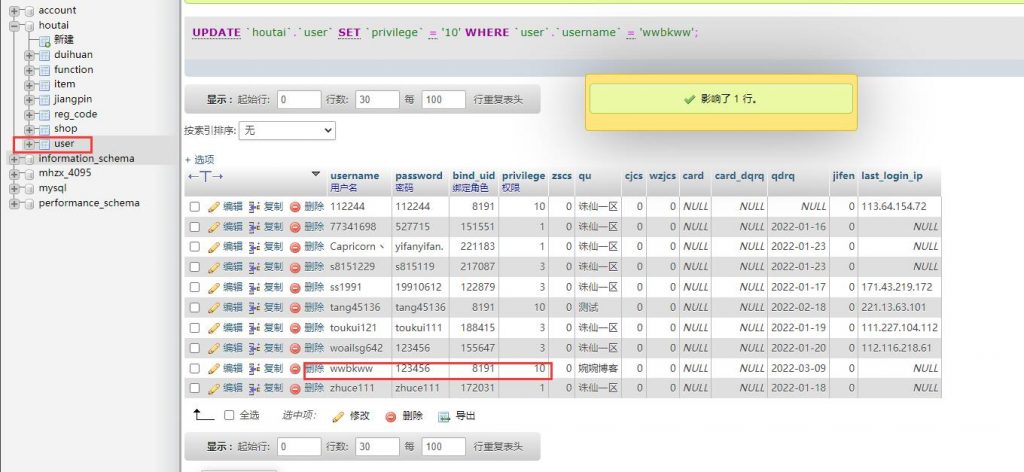
Task: Click copy icon for row ss1991
Action: point(254,287)
